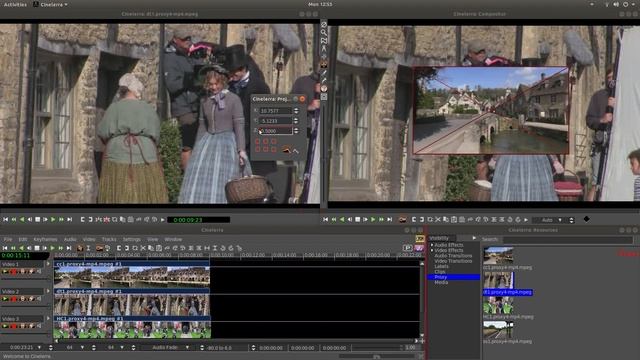Stop playback in the Viewer window
Image resolution: width=640 pixels, height=360 pixels.
38,220
